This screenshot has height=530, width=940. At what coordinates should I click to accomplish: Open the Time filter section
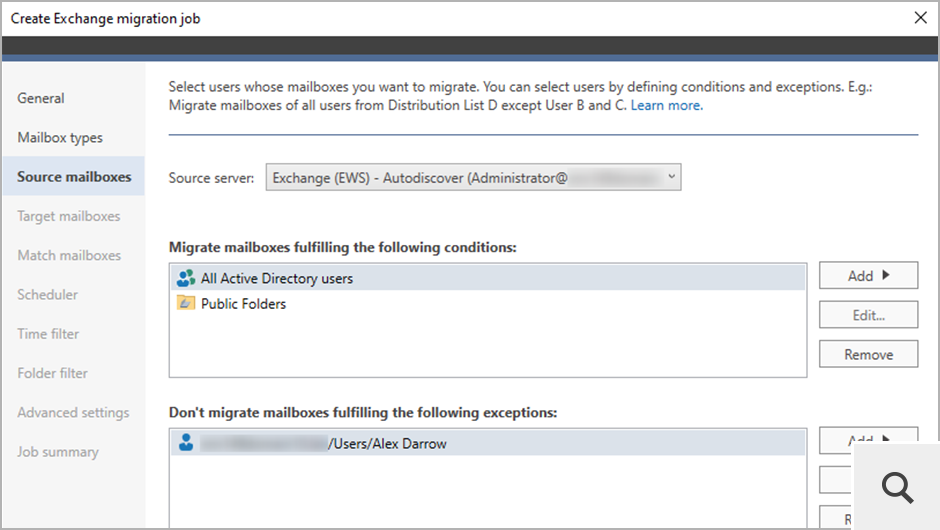[48, 334]
